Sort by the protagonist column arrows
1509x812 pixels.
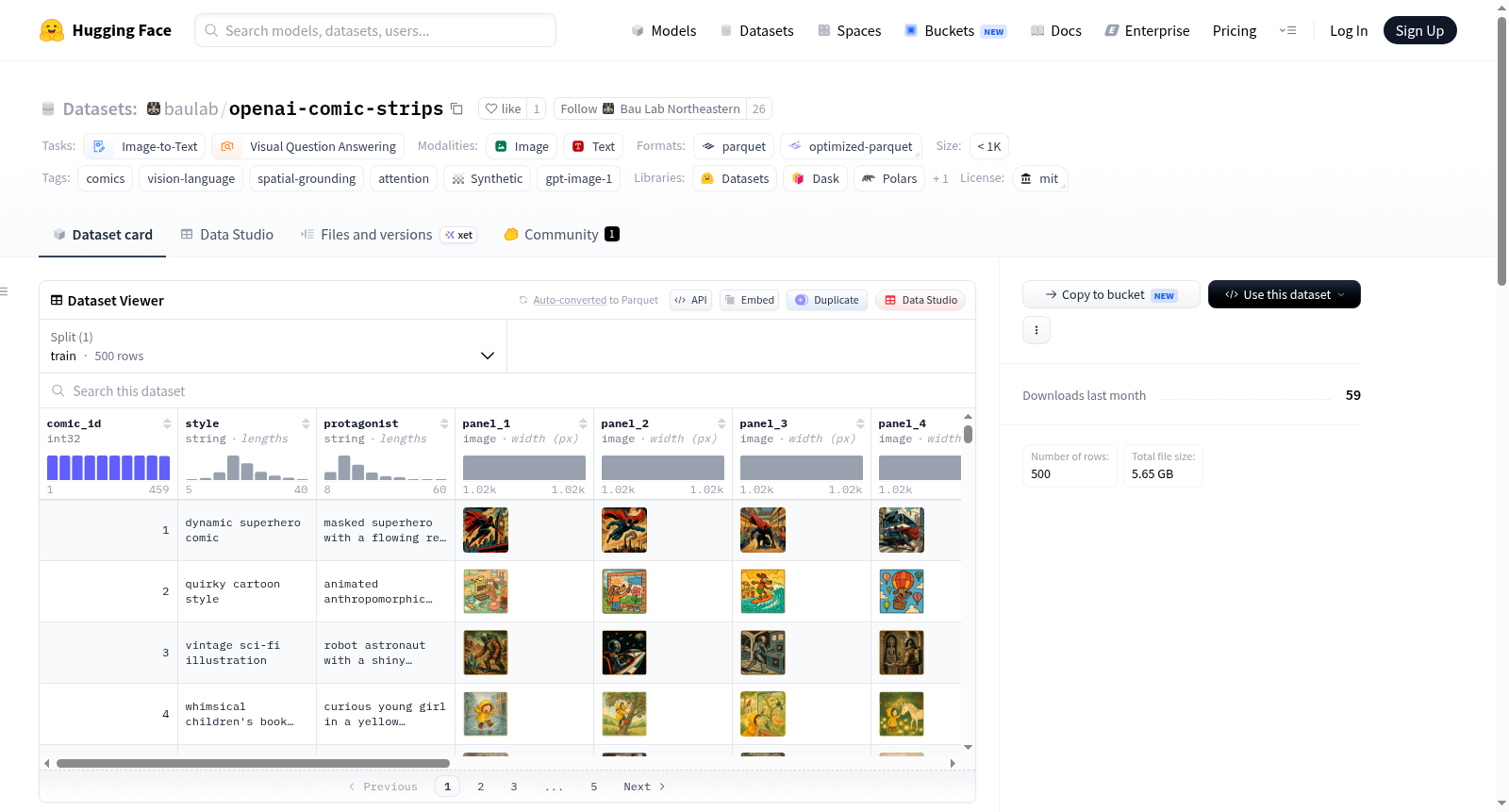[444, 423]
